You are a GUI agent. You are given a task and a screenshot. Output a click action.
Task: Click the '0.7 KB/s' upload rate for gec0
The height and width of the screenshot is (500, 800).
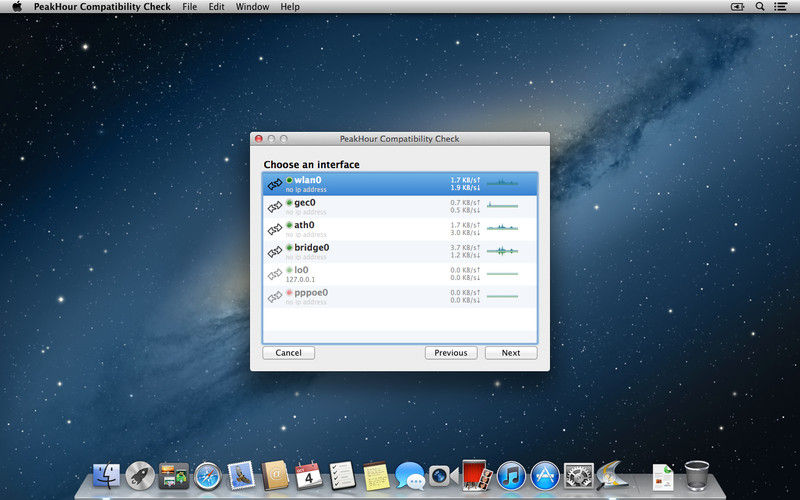tap(465, 203)
